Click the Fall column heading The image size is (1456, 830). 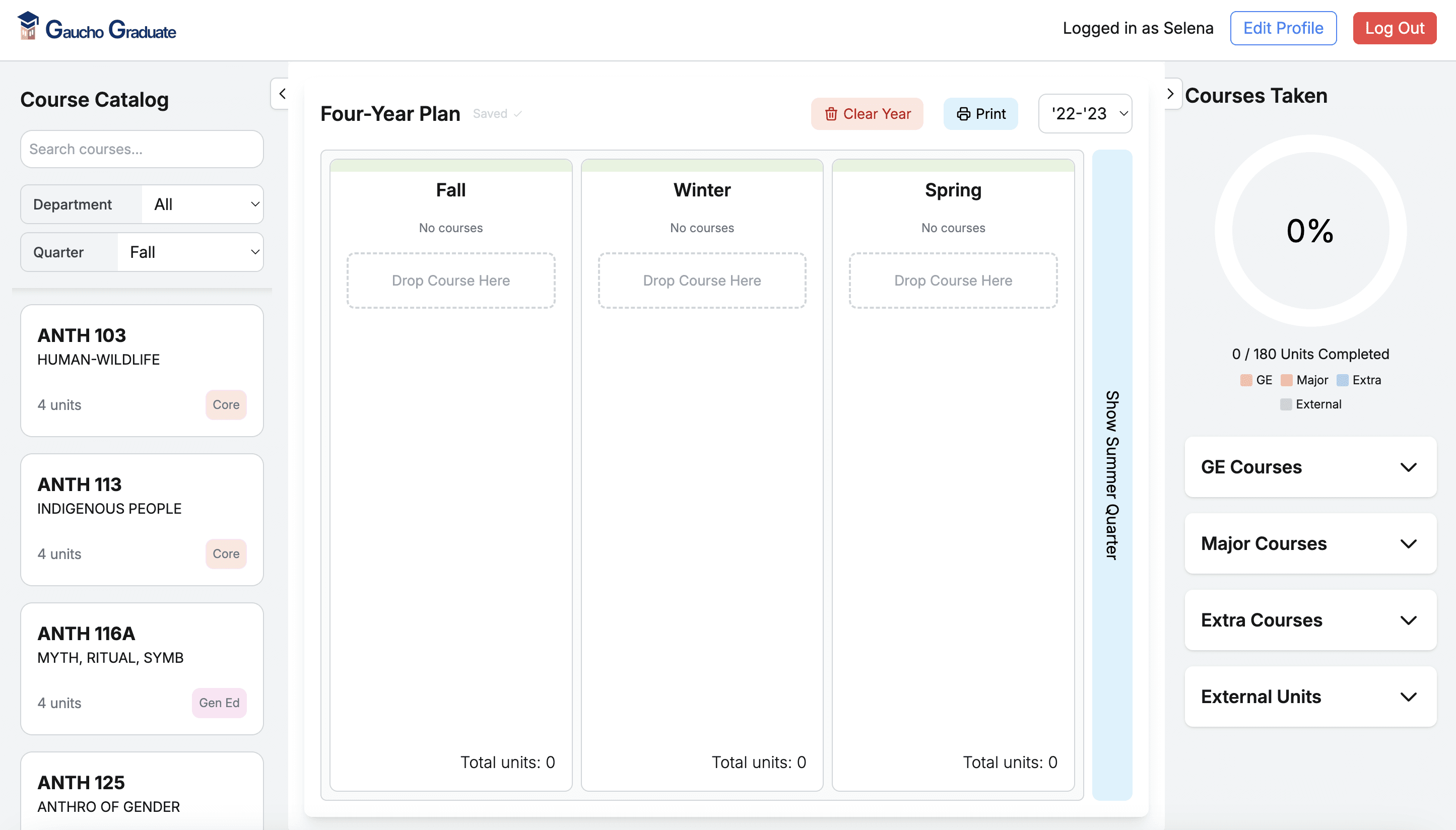click(x=450, y=190)
